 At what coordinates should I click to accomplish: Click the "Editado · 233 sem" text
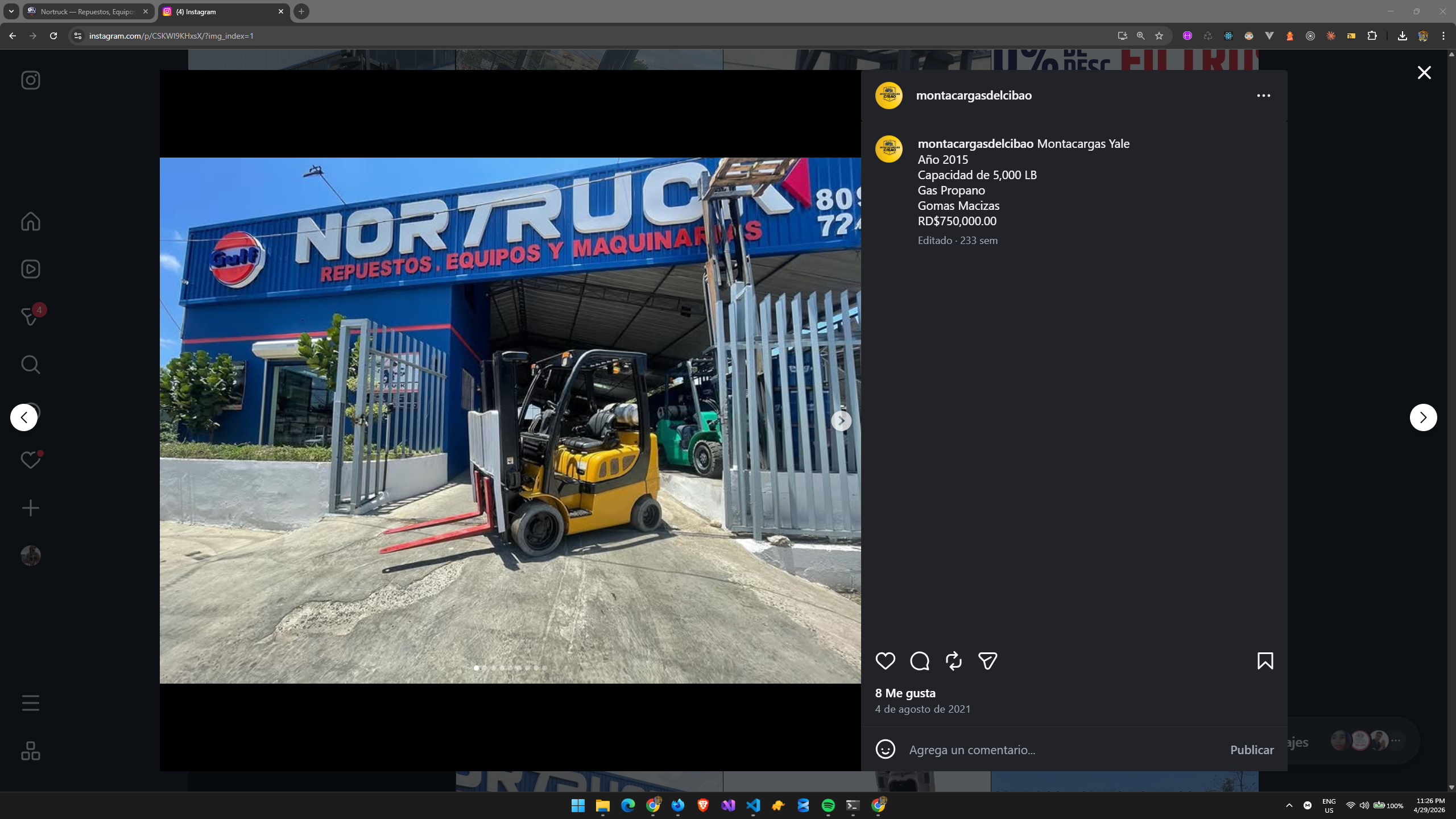point(957,240)
